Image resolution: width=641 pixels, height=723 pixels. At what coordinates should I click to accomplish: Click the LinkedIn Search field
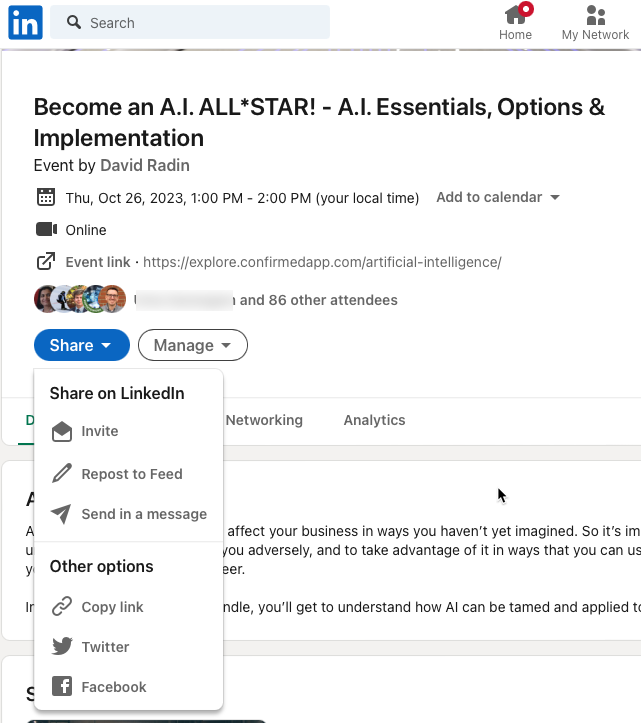190,22
